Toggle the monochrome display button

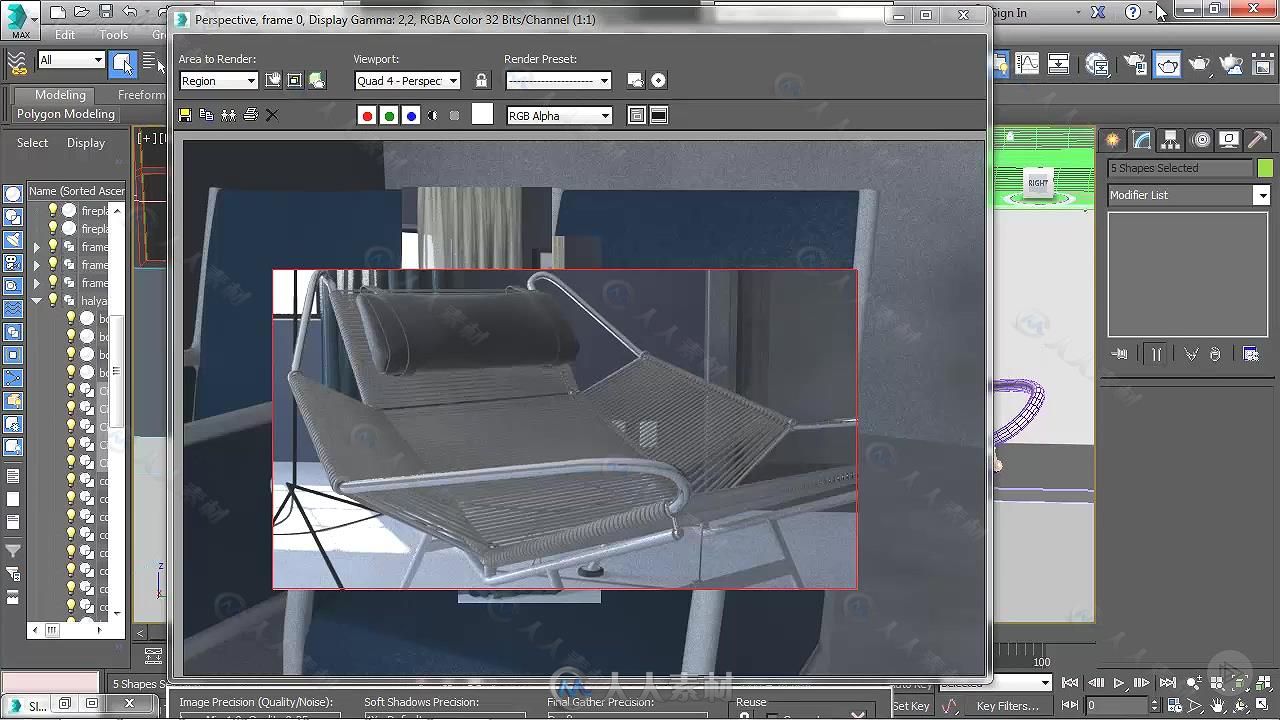[454, 116]
